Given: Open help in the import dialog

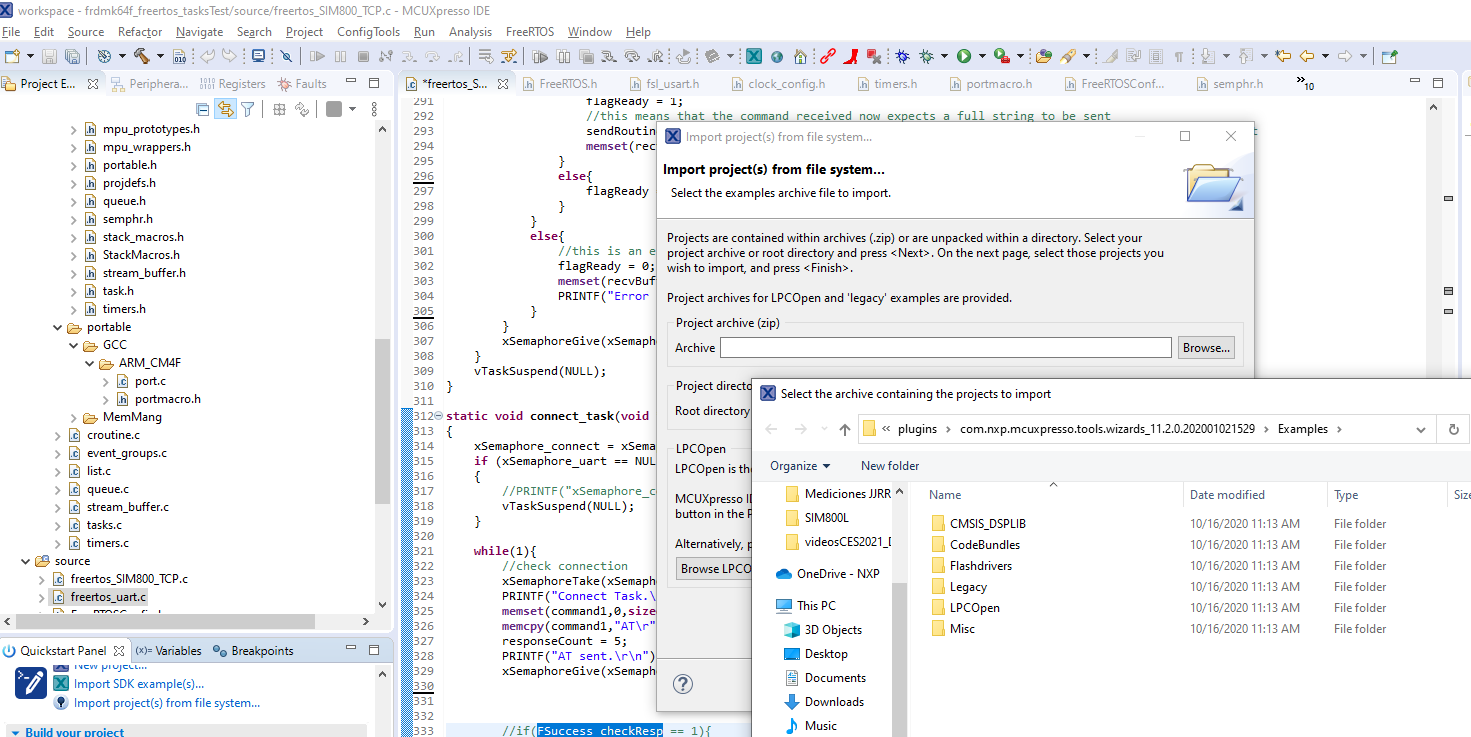Looking at the screenshot, I should pos(683,684).
